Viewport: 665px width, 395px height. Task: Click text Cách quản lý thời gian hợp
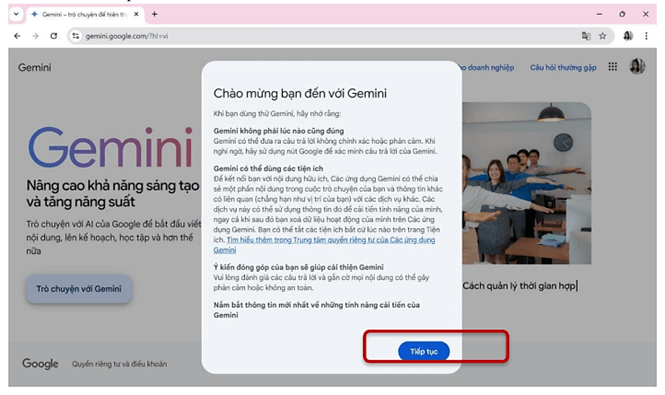pyautogui.click(x=519, y=286)
